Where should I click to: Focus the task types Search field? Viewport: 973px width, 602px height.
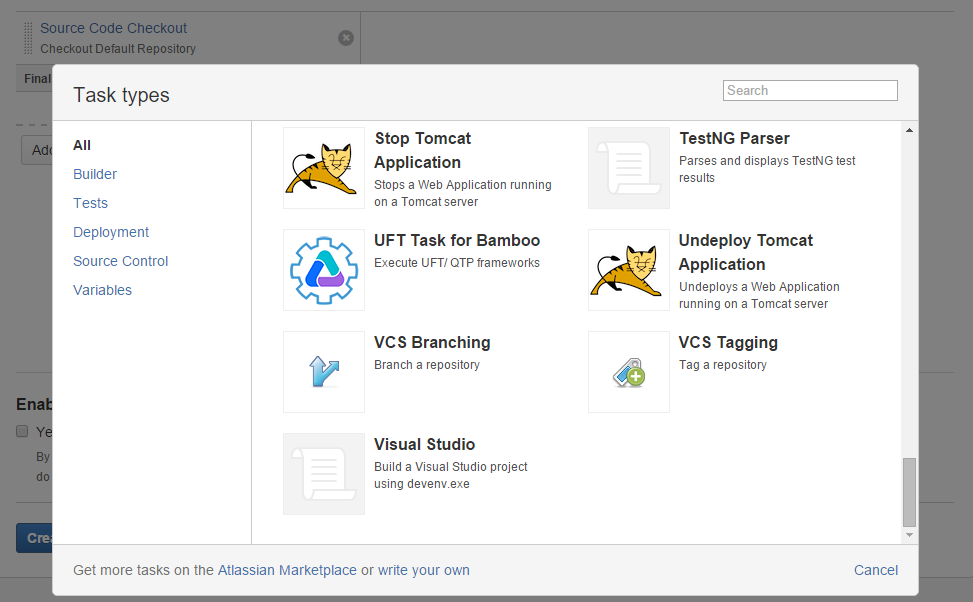pos(810,91)
